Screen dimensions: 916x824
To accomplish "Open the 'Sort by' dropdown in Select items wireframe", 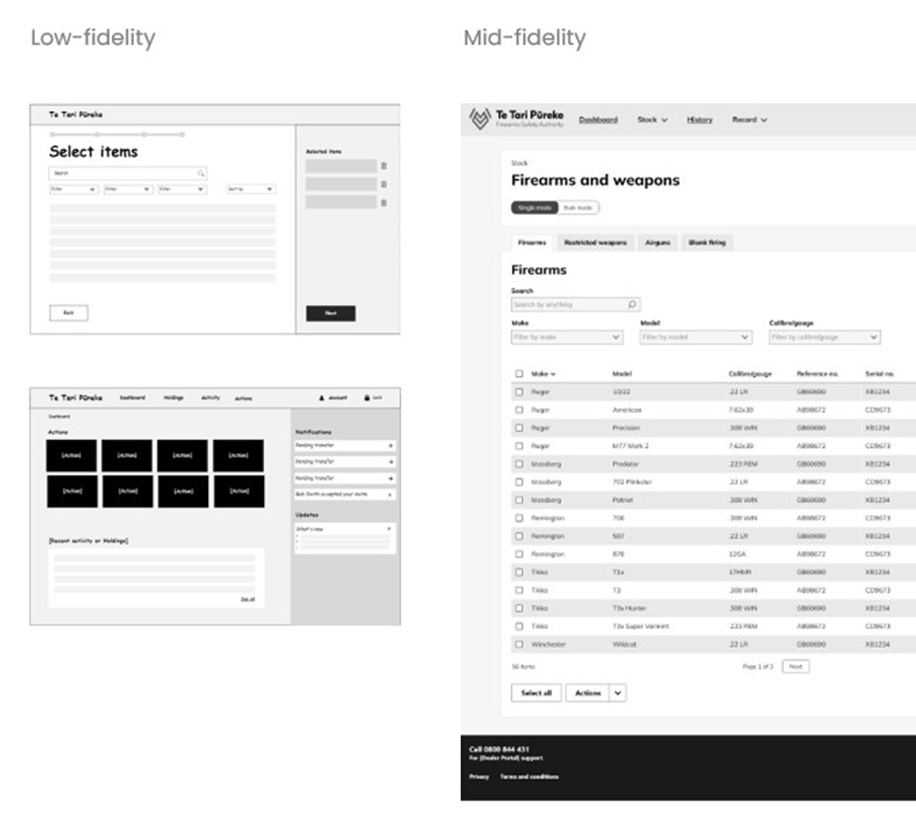I will [x=251, y=189].
